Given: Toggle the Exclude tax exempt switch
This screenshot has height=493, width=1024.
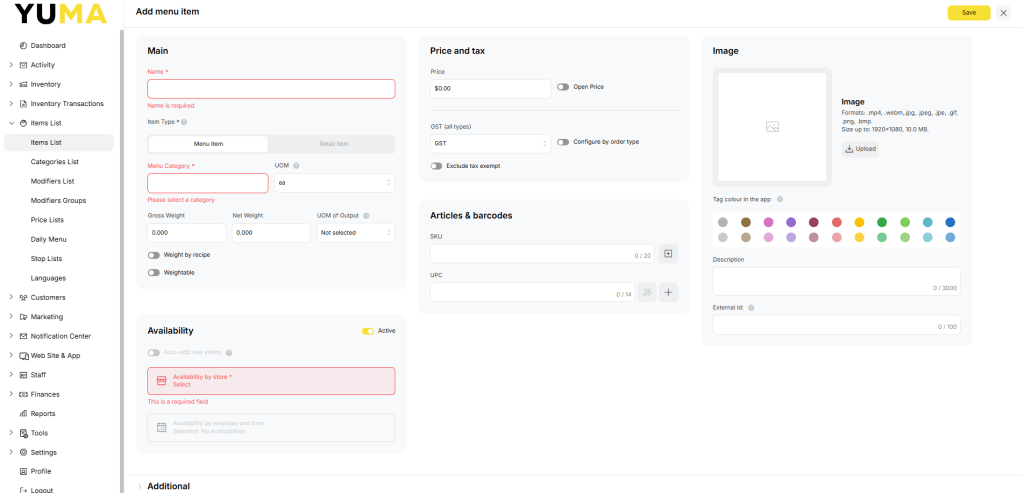Looking at the screenshot, I should [x=436, y=166].
